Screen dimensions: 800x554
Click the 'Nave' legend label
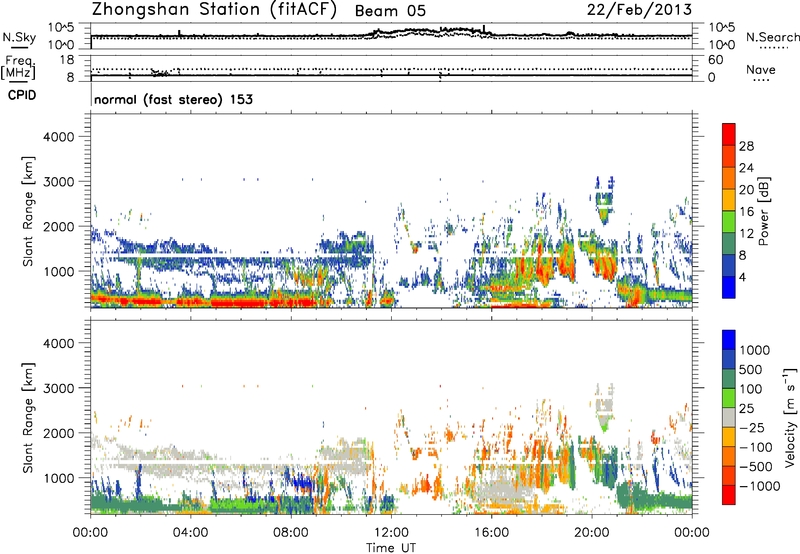(761, 69)
